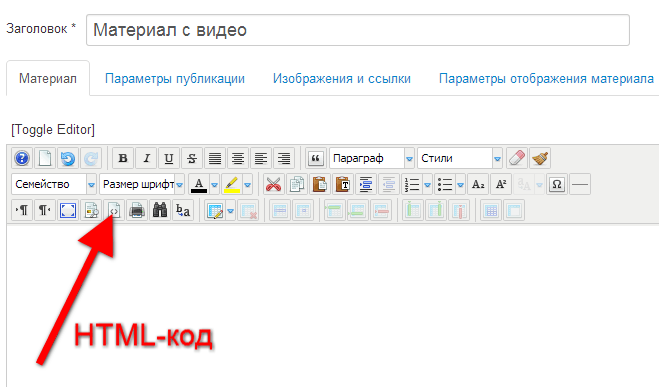Click the Table row properties icon
This screenshot has width=659, height=387.
click(280, 210)
